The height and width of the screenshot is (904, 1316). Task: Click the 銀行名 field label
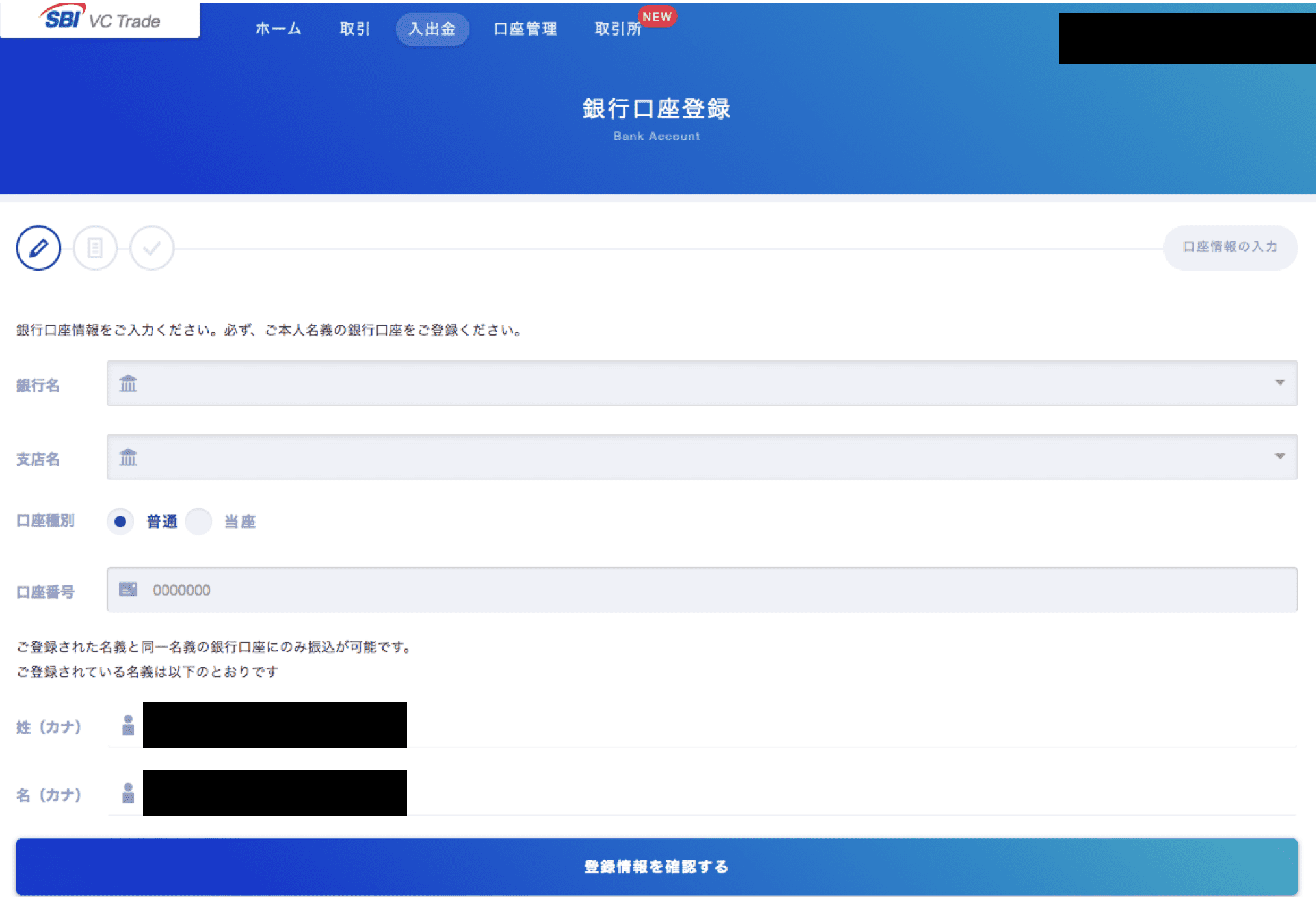38,386
